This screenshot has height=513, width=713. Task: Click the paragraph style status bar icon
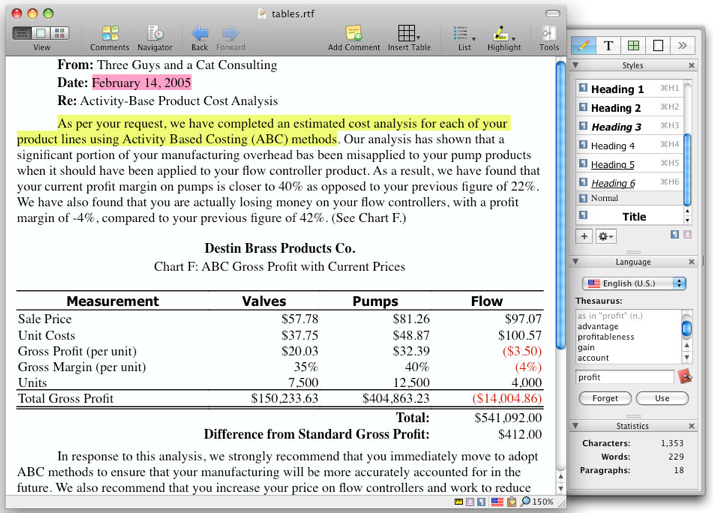click(481, 502)
